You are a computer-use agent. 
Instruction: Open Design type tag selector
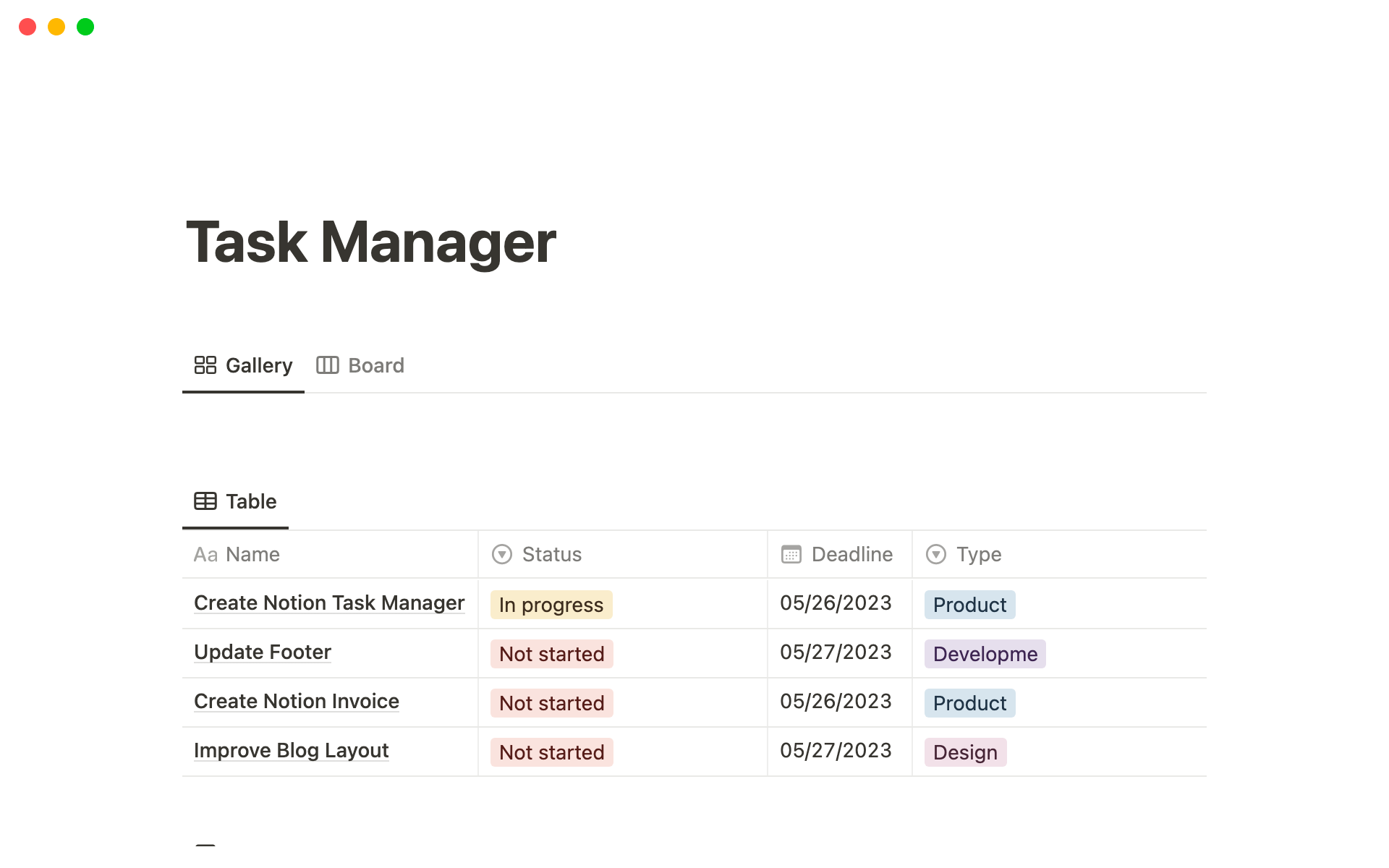coord(965,753)
